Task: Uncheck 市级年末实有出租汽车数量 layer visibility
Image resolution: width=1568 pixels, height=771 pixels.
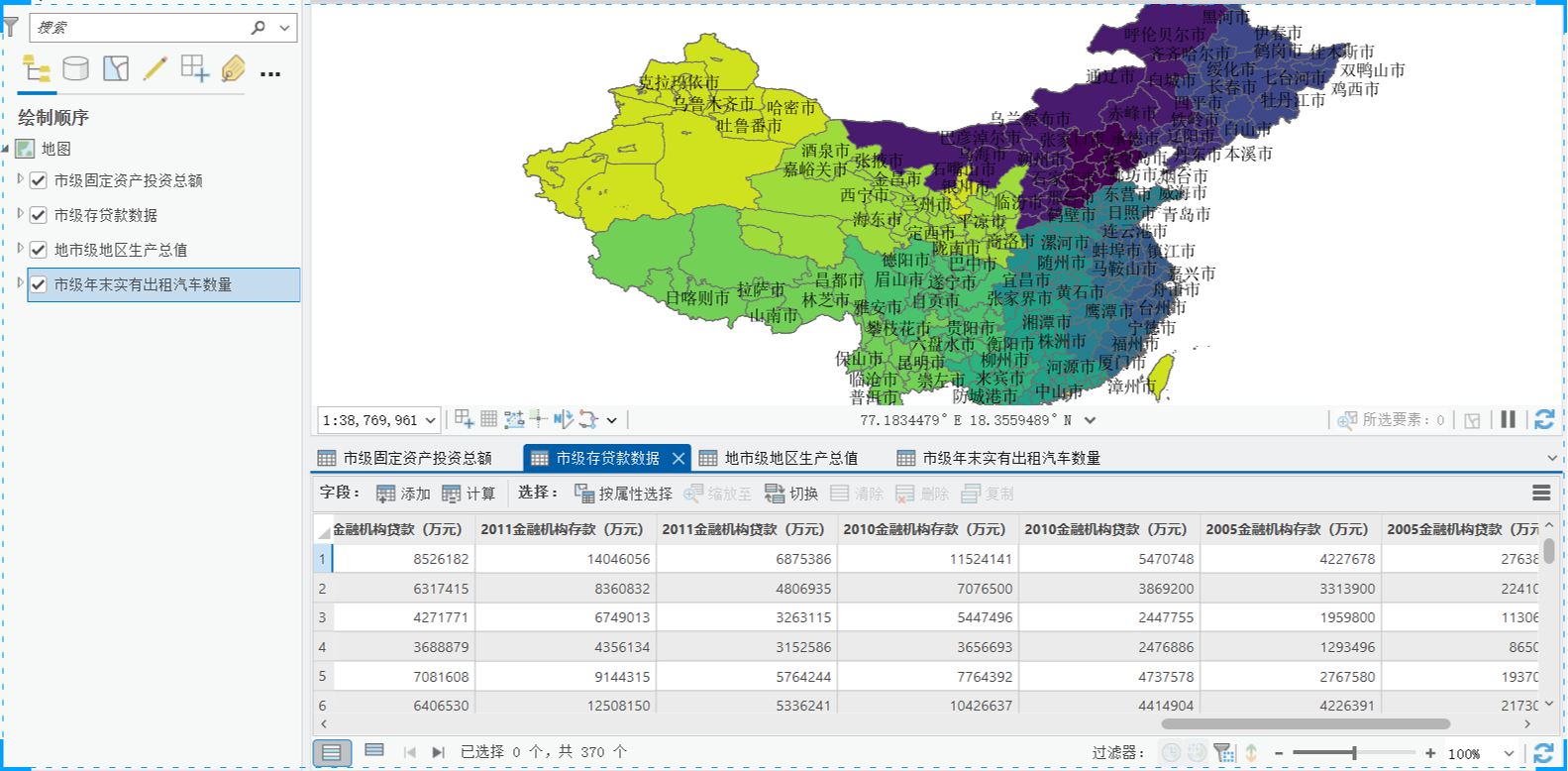Action: pyautogui.click(x=39, y=284)
